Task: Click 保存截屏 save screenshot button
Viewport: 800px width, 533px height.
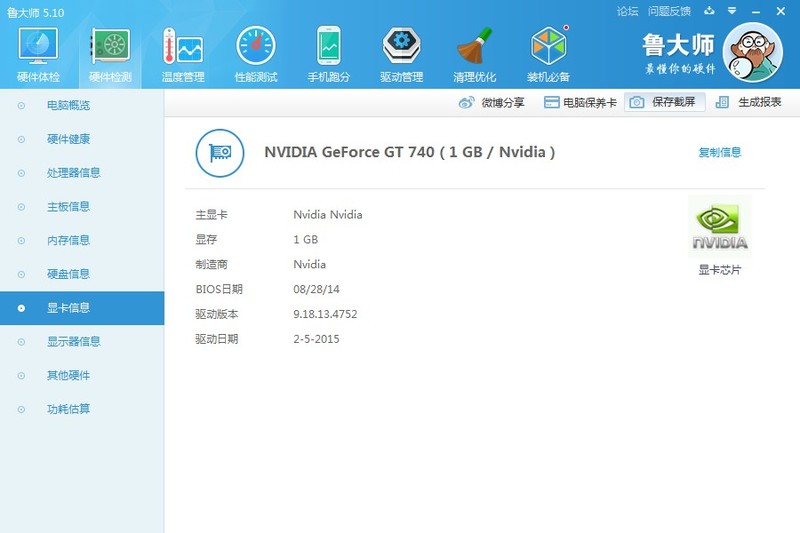Action: tap(665, 102)
